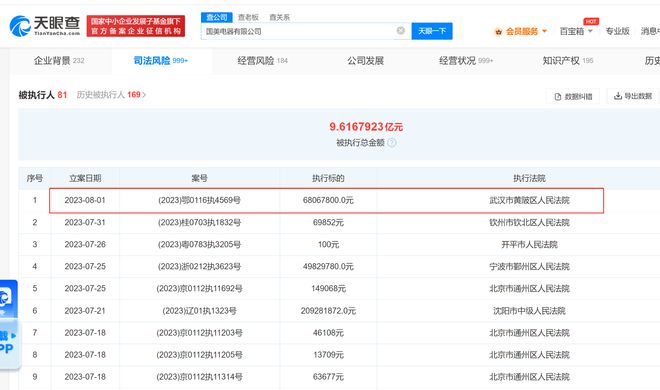Click the 导出数据 button
Screen dimensions: 660x390
pos(633,96)
